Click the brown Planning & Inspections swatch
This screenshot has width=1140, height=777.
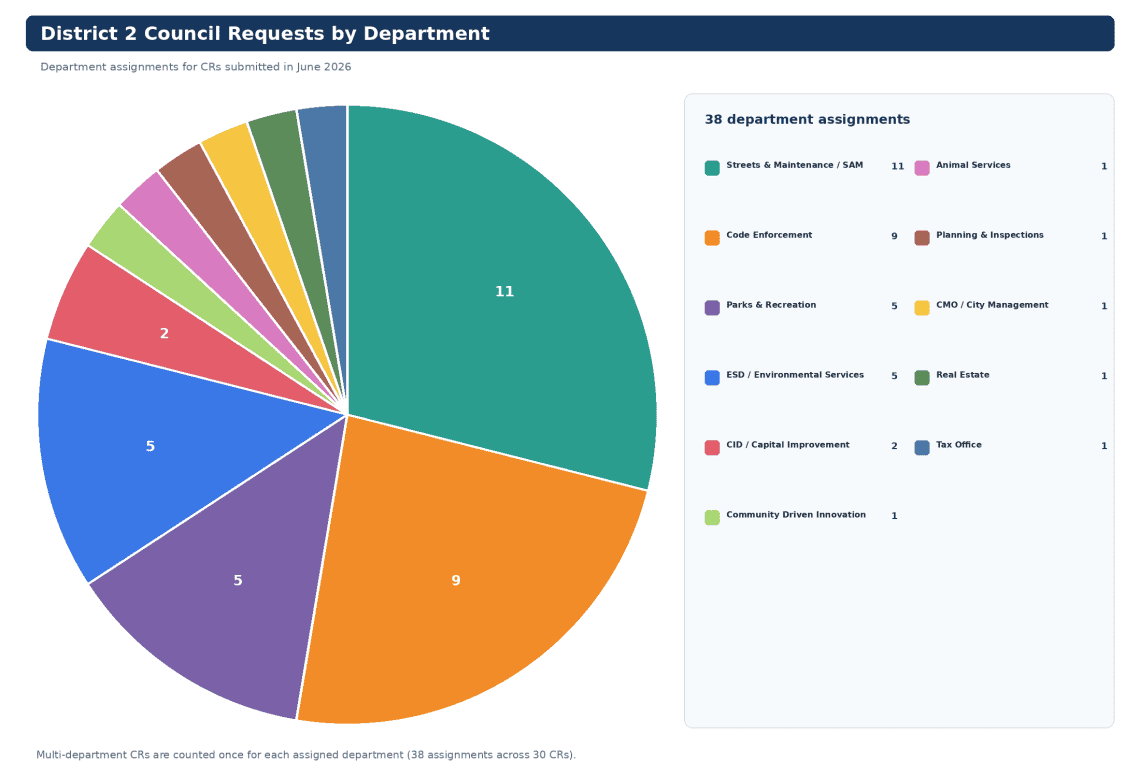point(922,238)
